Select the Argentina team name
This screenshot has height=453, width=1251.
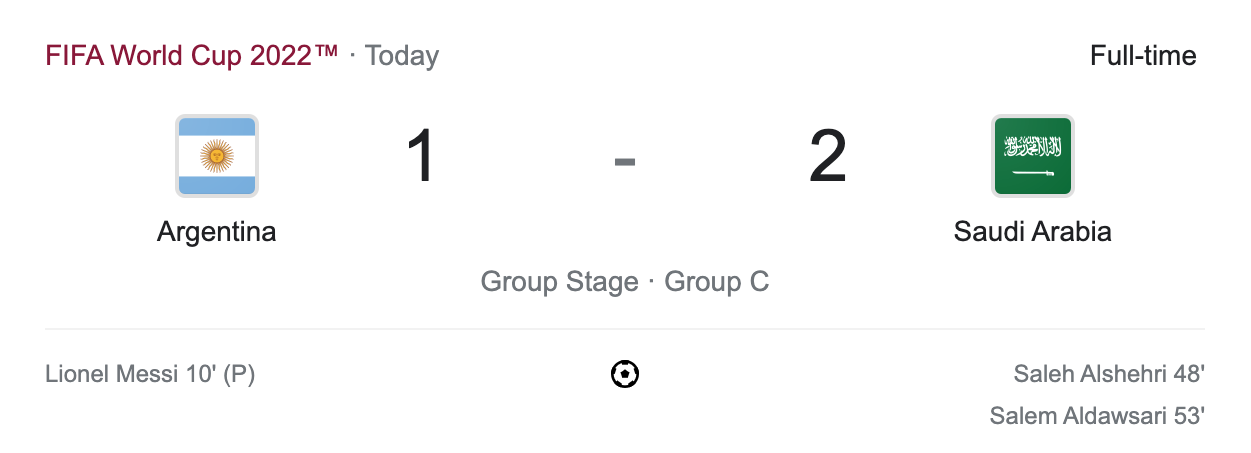(216, 232)
